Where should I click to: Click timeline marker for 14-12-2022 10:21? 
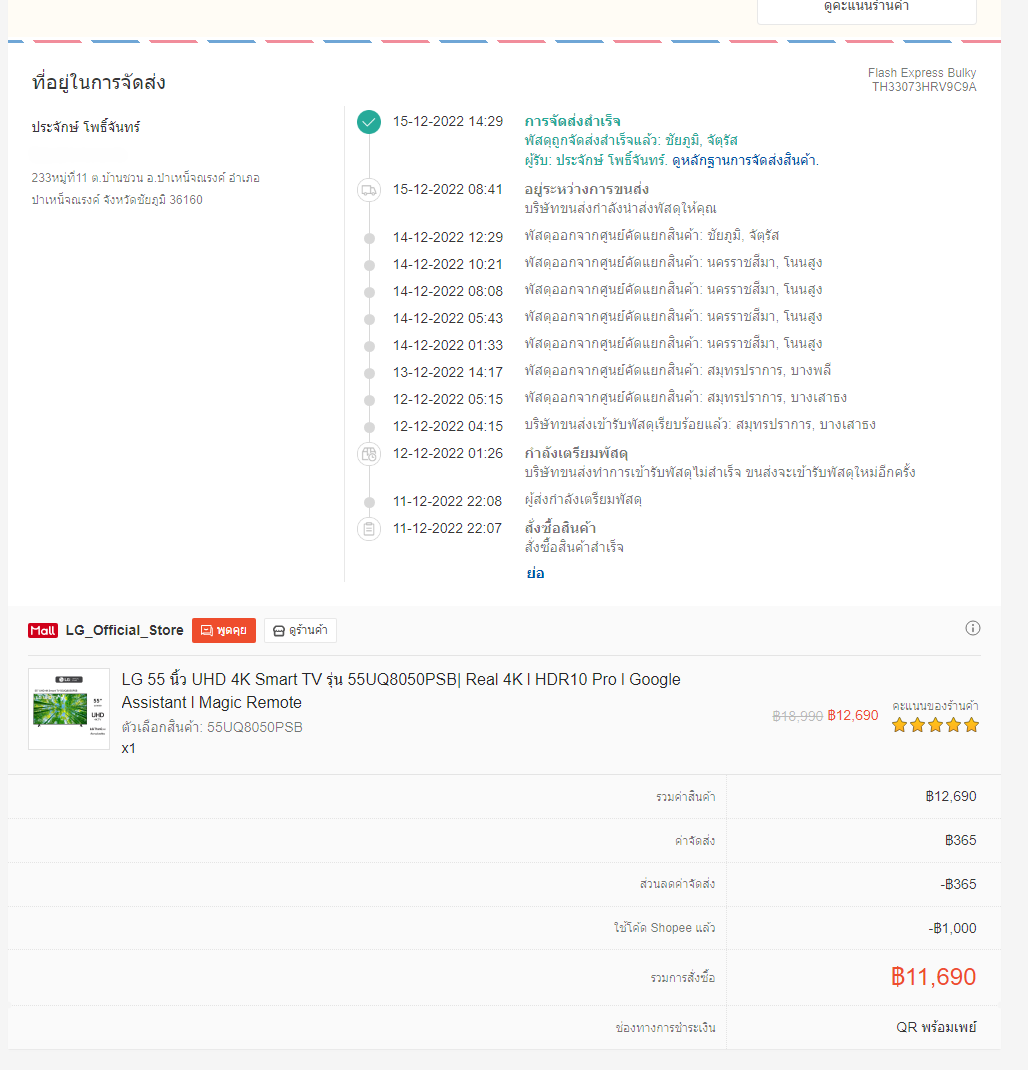point(369,265)
